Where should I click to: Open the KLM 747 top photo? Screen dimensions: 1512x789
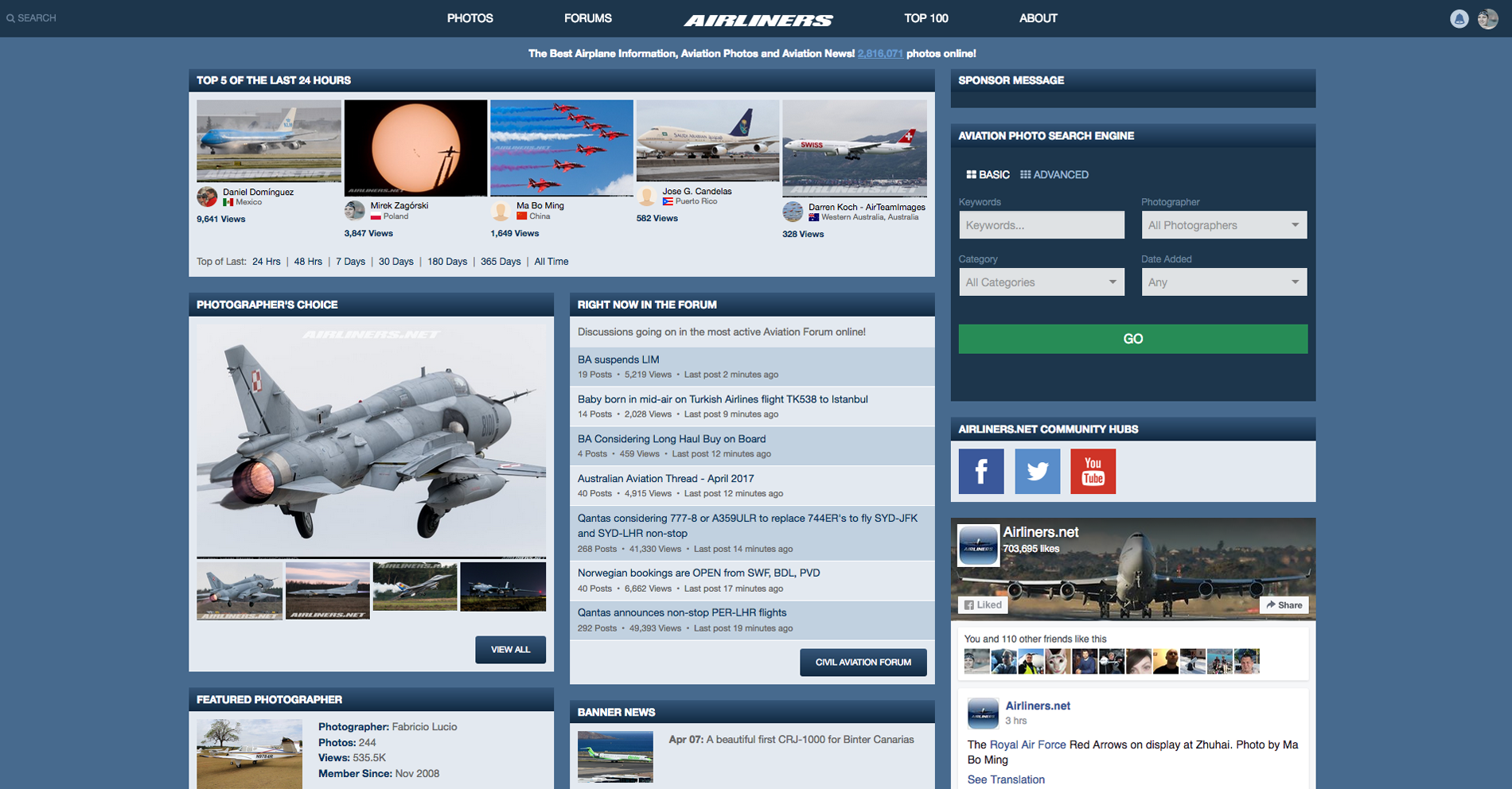(x=269, y=141)
